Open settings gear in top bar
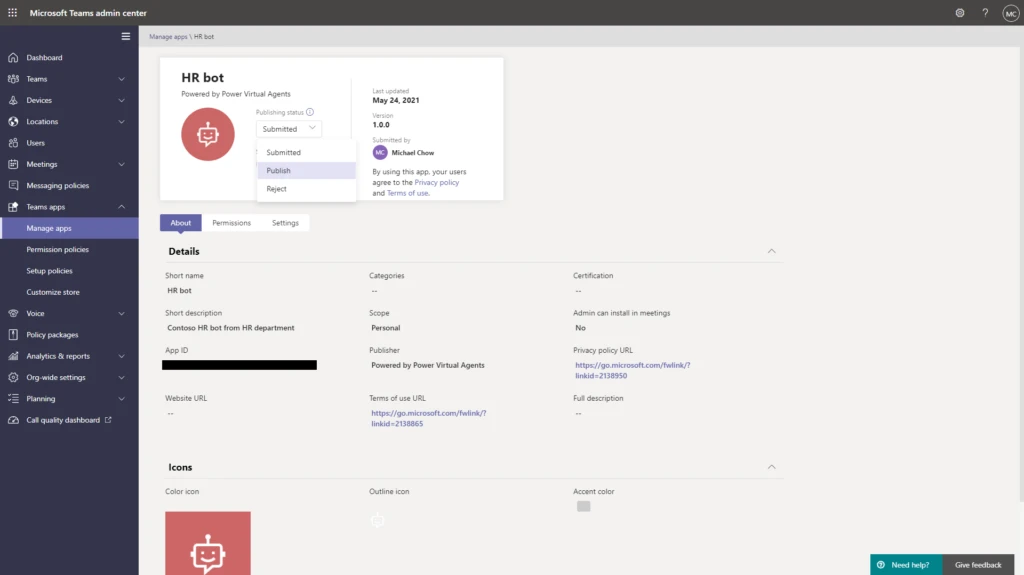1024x575 pixels. (959, 12)
